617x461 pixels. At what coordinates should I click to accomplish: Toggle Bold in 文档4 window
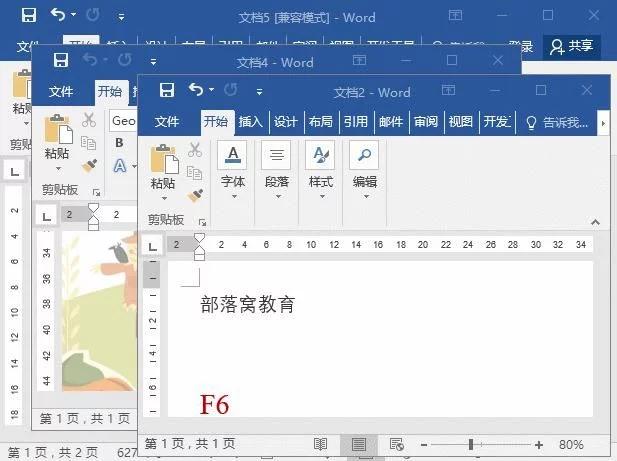[119, 143]
